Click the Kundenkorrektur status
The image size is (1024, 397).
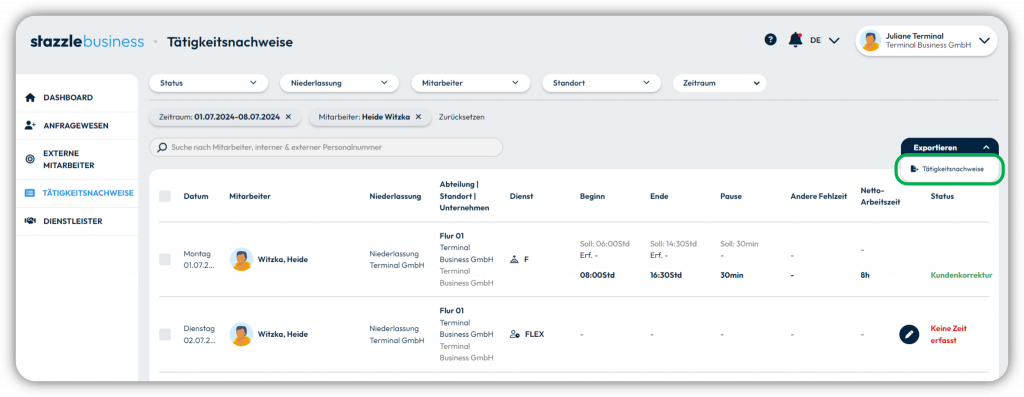961,275
